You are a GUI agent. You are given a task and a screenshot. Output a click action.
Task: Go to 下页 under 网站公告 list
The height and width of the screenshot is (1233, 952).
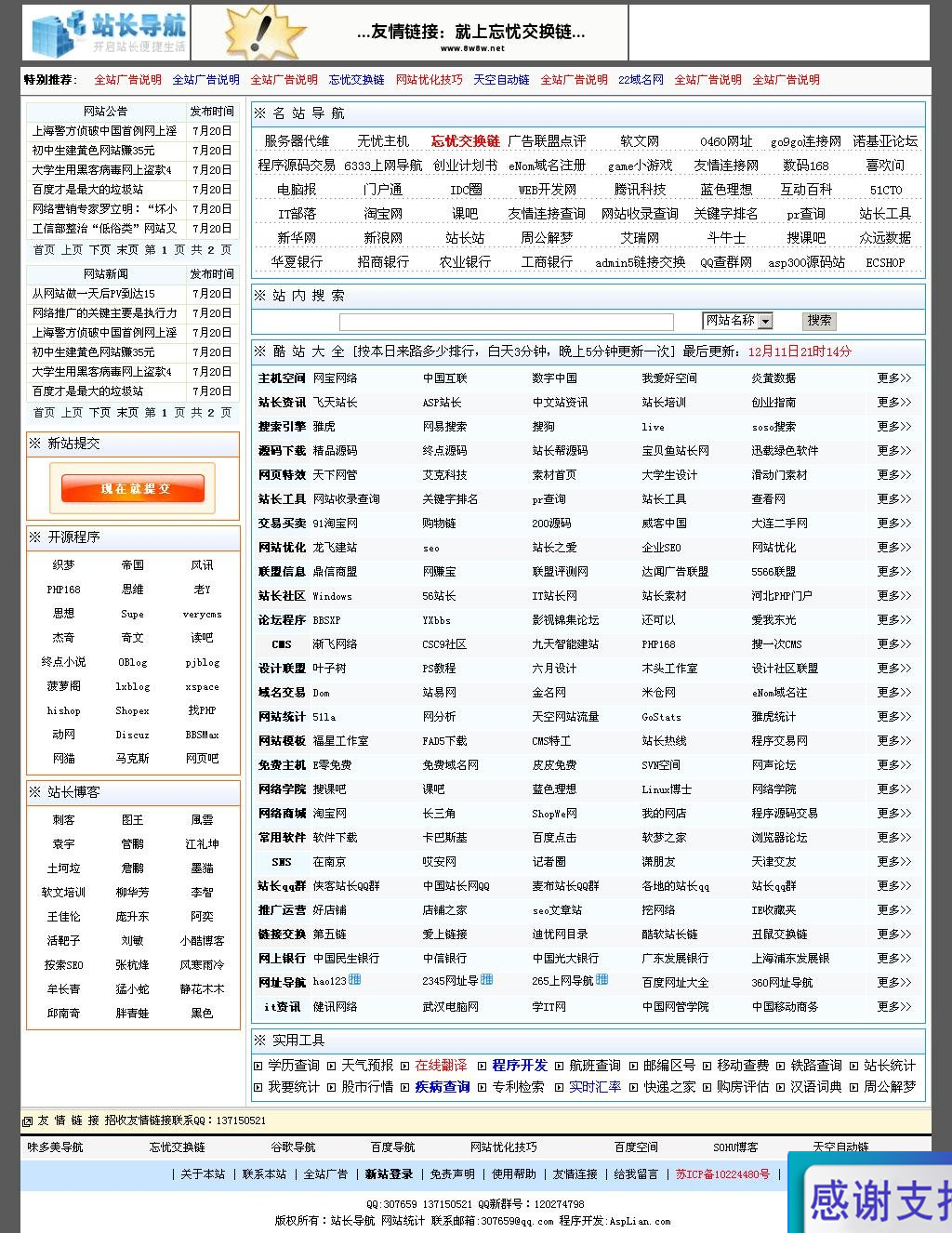pyautogui.click(x=100, y=250)
